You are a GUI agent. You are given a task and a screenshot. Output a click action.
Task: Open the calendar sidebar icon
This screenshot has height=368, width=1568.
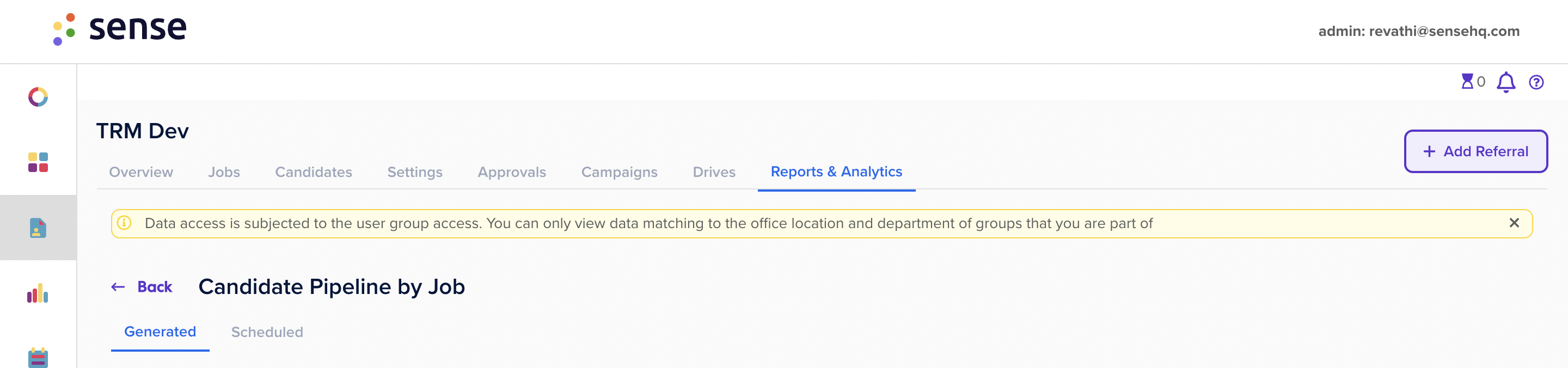pos(38,358)
